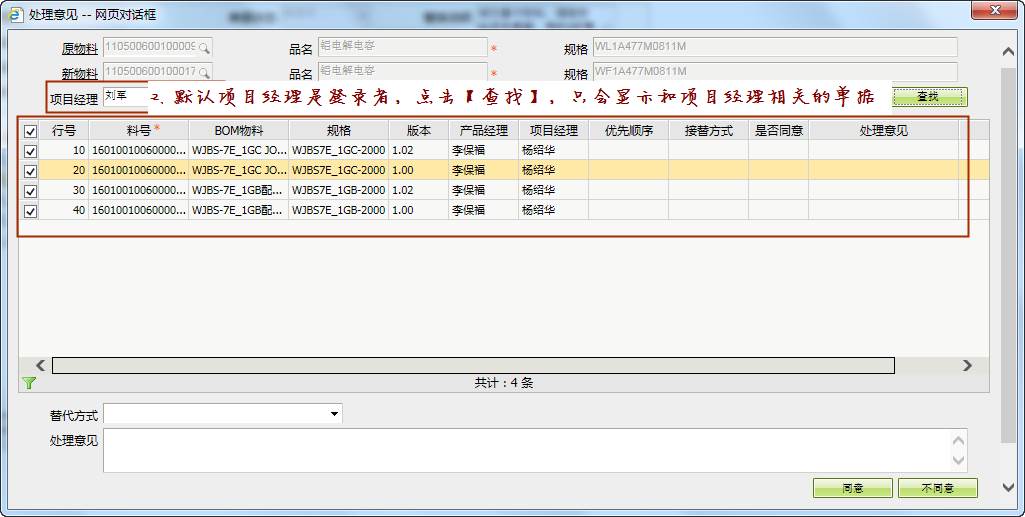The height and width of the screenshot is (517, 1025).
Task: Click the search icon in 原物料 field
Action: [204, 48]
